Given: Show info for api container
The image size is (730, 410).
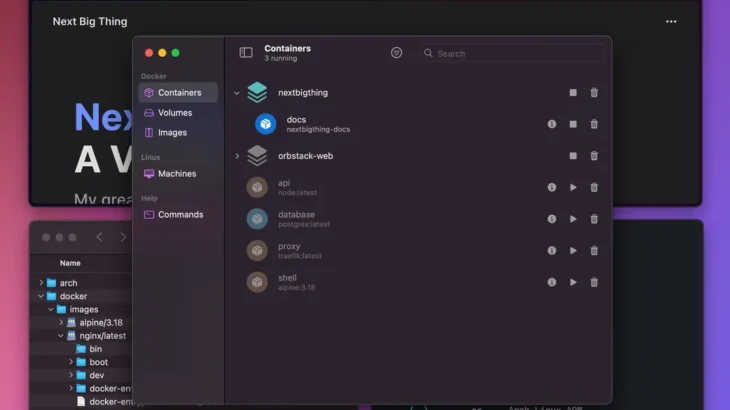Looking at the screenshot, I should click(x=552, y=188).
